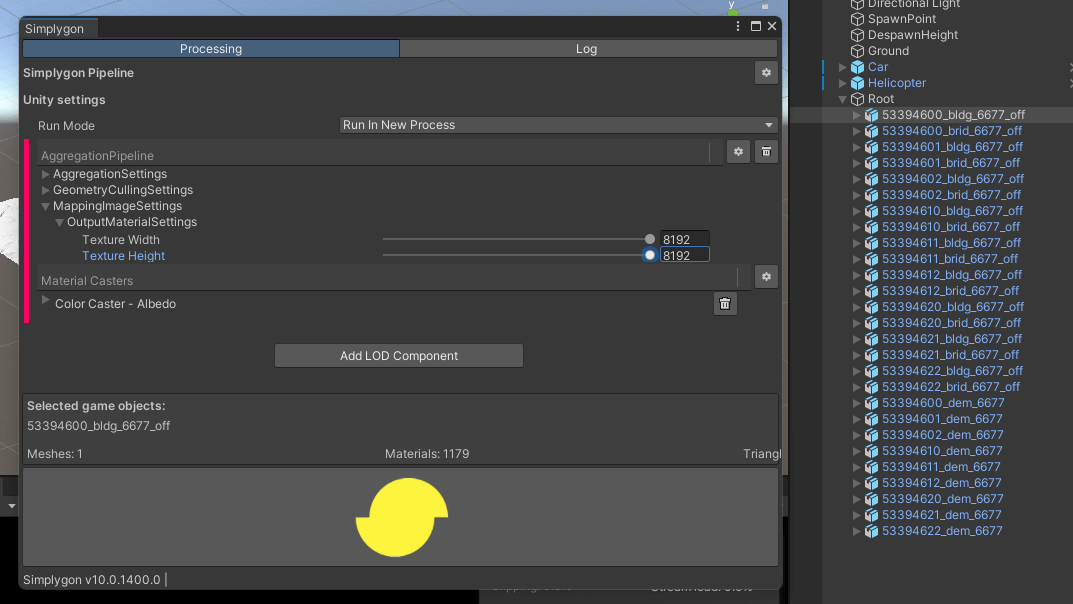
Task: Select 53394602_brid_6677_off in hierarchy
Action: click(951, 195)
